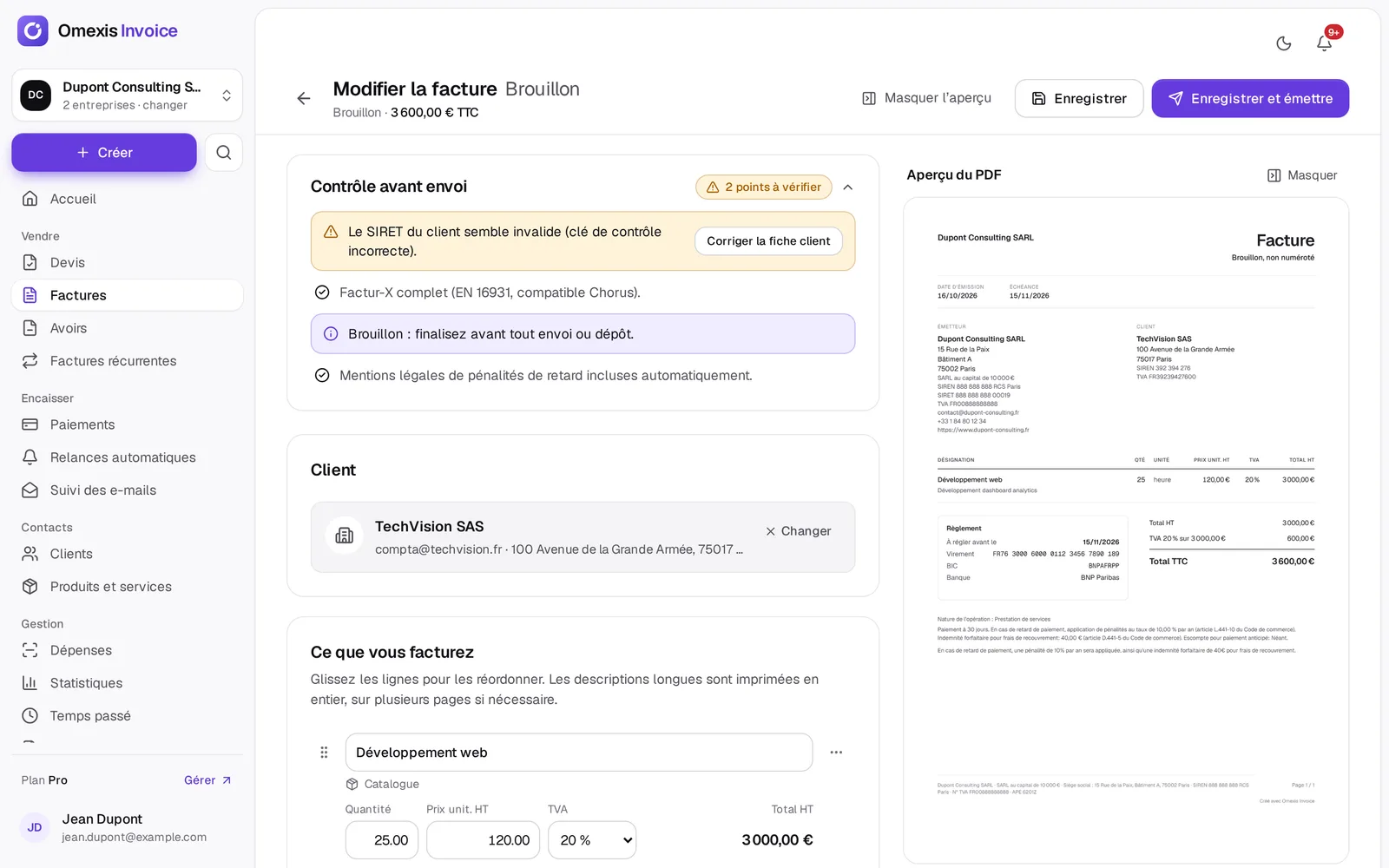The height and width of the screenshot is (868, 1389).
Task: Click the Quantité field showing 25.00
Action: [382, 840]
